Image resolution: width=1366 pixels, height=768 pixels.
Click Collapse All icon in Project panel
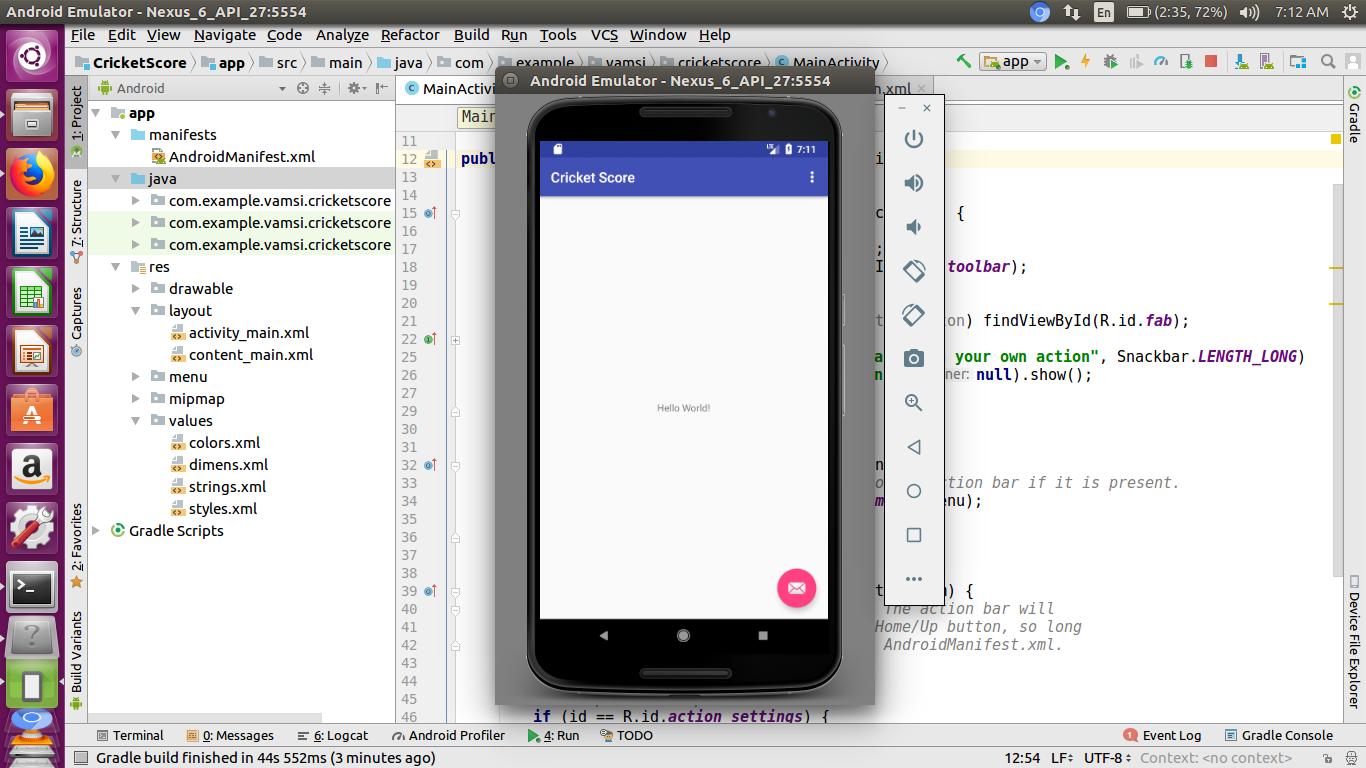click(x=324, y=88)
